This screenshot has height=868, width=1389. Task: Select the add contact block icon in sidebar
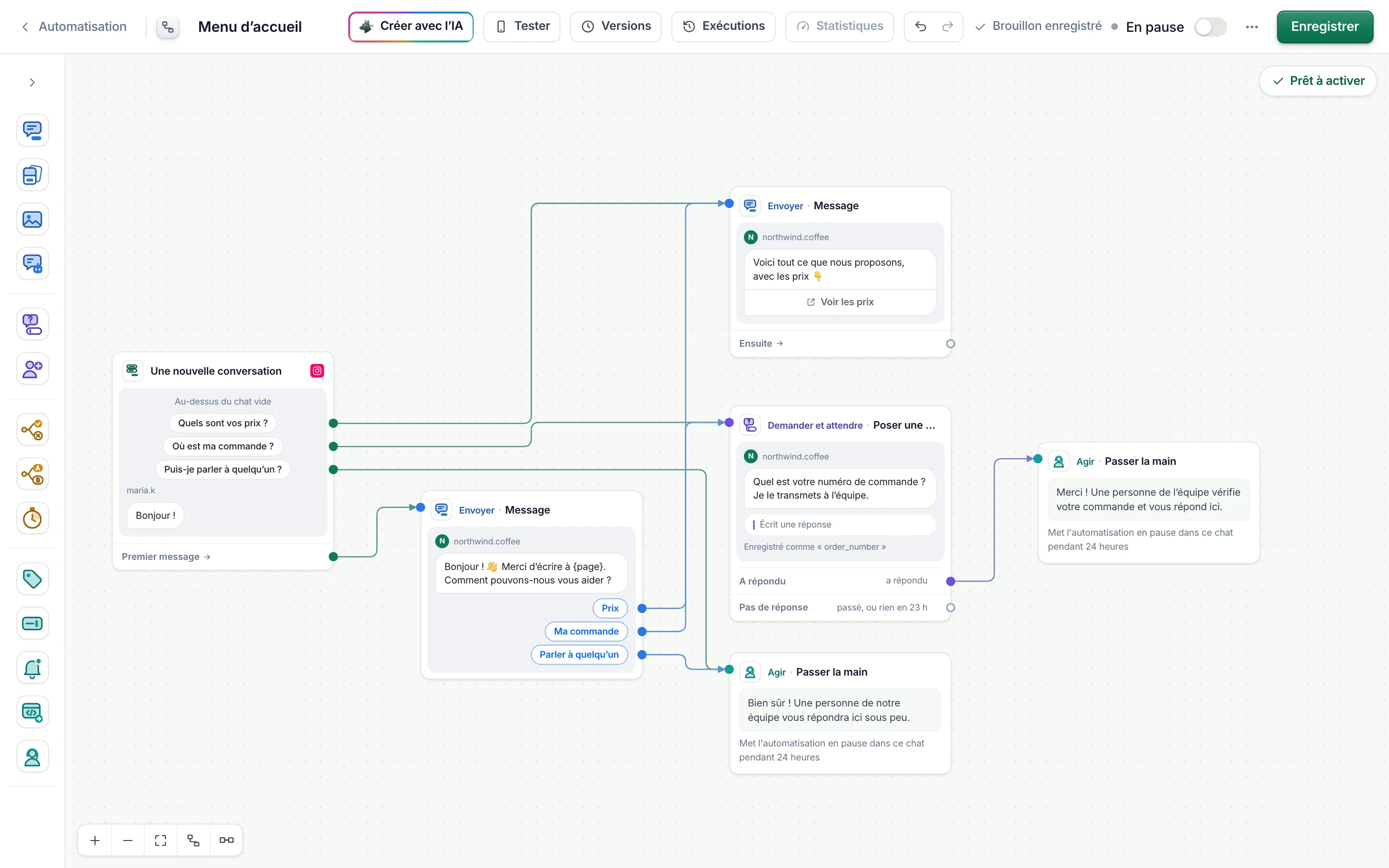[x=32, y=368]
